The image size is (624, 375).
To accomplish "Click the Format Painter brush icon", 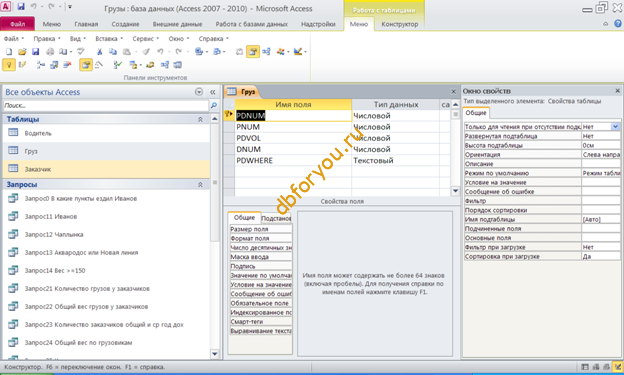I will (146, 52).
